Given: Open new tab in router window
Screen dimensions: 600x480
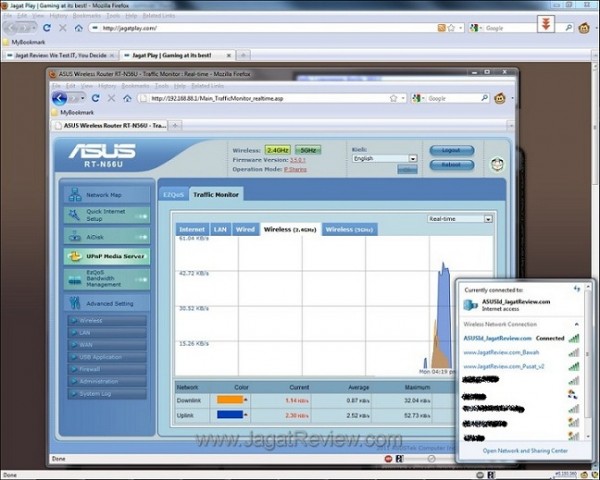Looking at the screenshot, I should [x=175, y=125].
